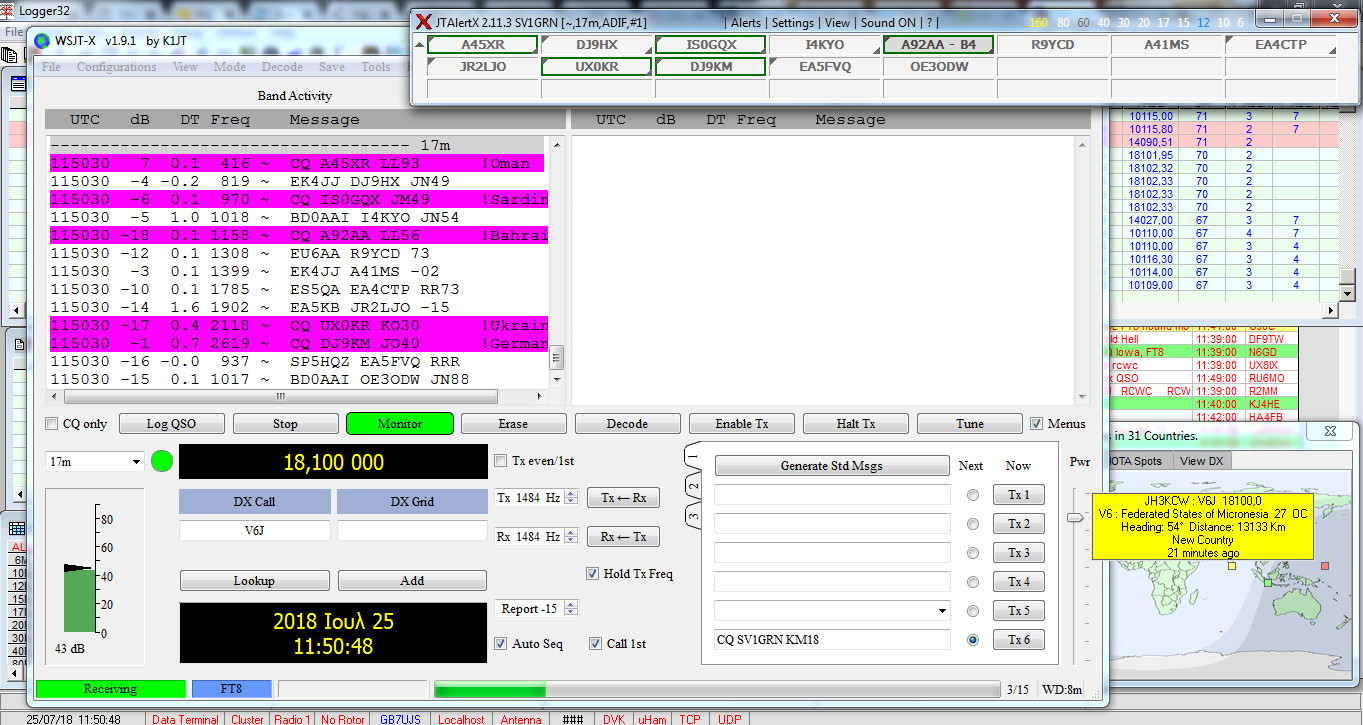Image resolution: width=1363 pixels, height=725 pixels.
Task: Adjust the Report -15 spinner
Action: point(571,609)
